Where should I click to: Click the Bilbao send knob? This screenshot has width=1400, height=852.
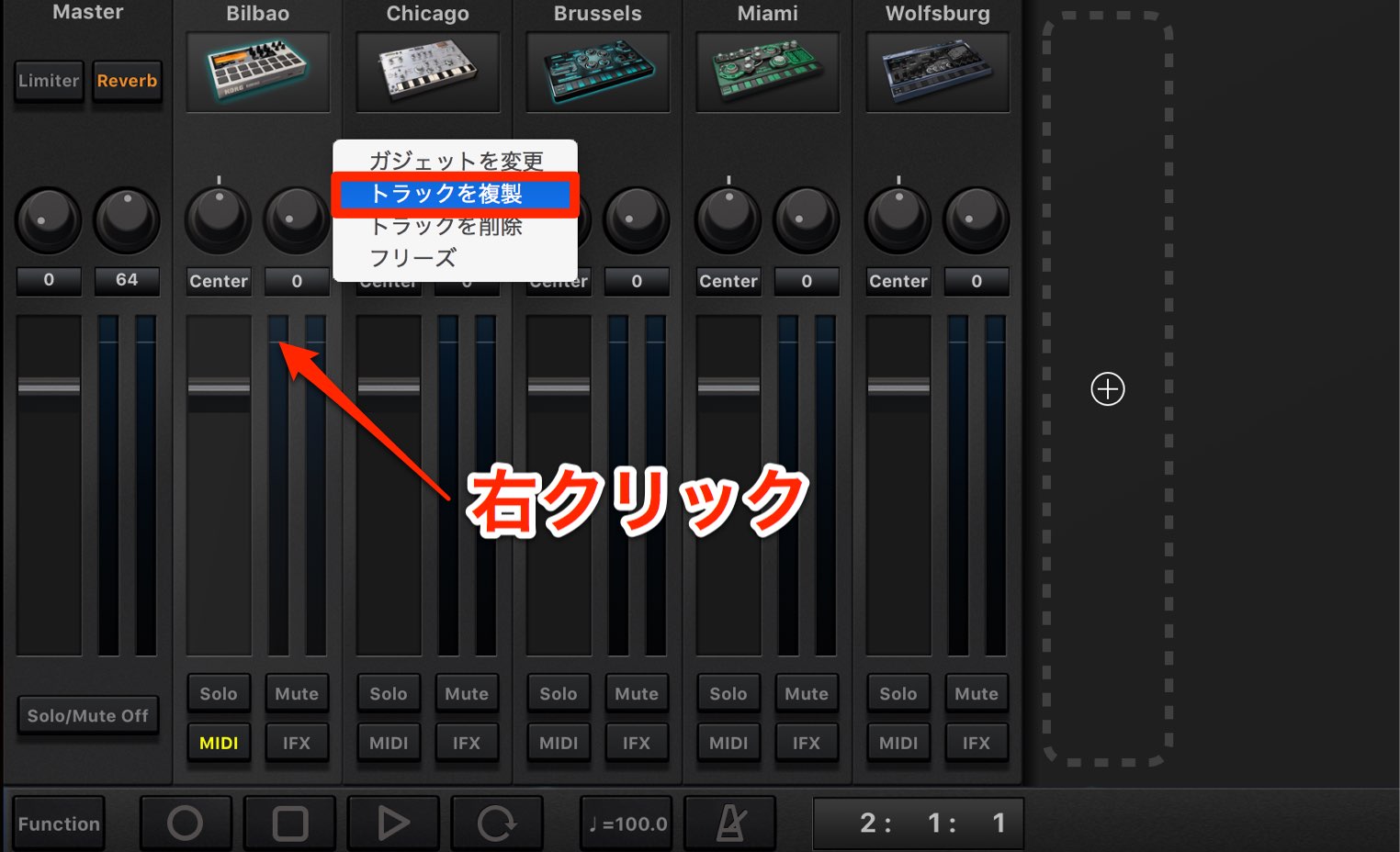pos(296,220)
